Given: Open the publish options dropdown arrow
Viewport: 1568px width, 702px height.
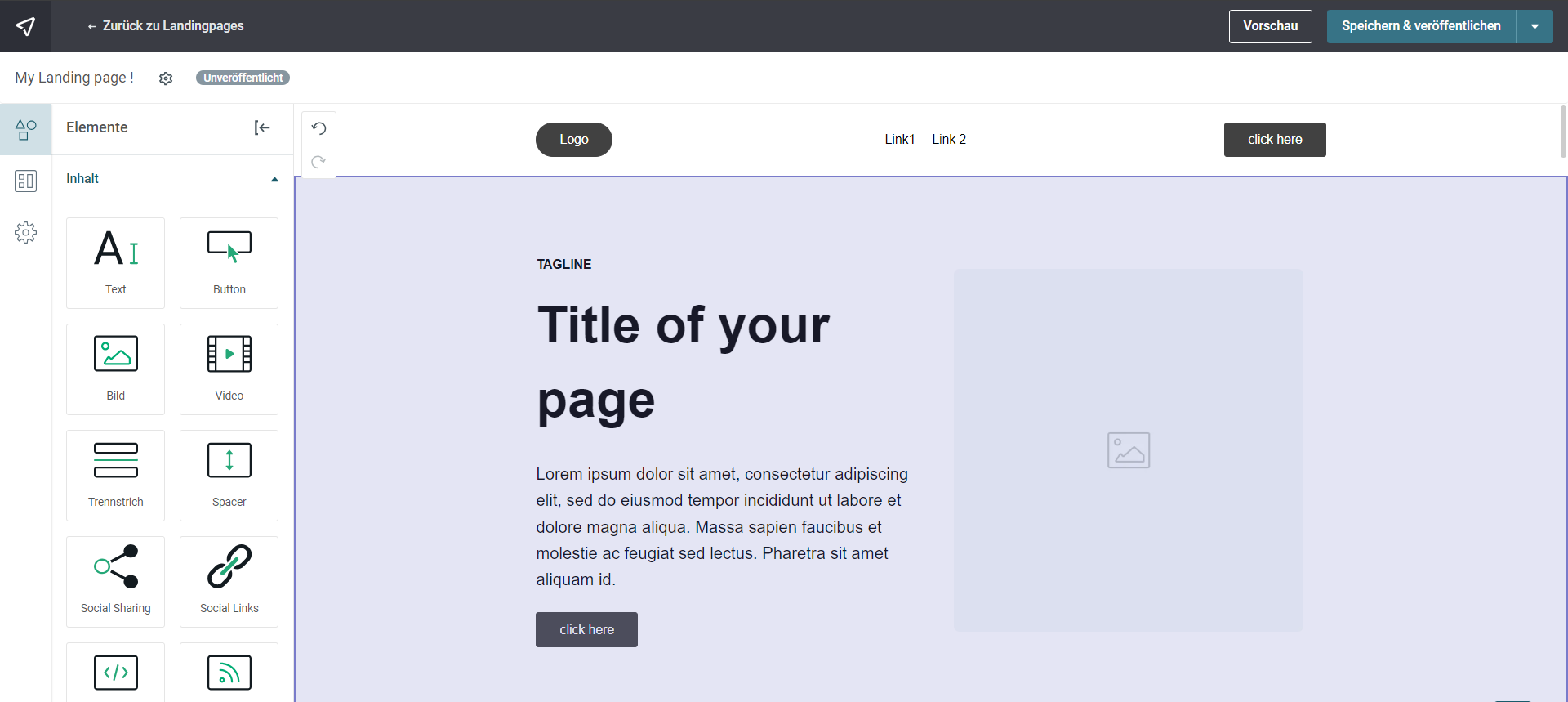Looking at the screenshot, I should tap(1535, 26).
